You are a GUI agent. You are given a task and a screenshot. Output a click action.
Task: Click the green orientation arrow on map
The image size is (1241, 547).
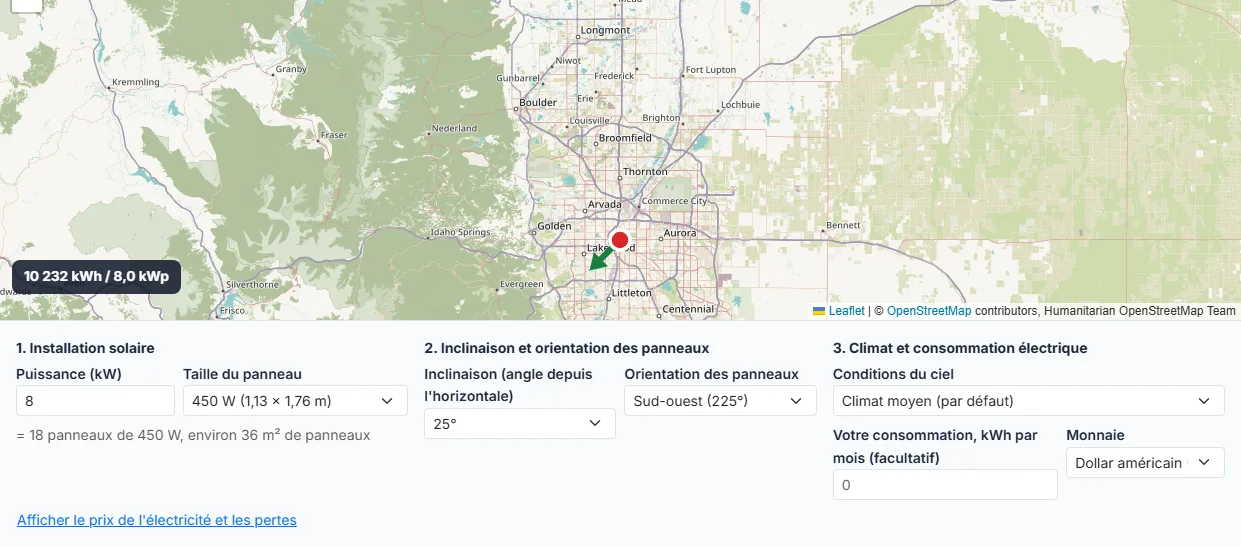coord(600,259)
